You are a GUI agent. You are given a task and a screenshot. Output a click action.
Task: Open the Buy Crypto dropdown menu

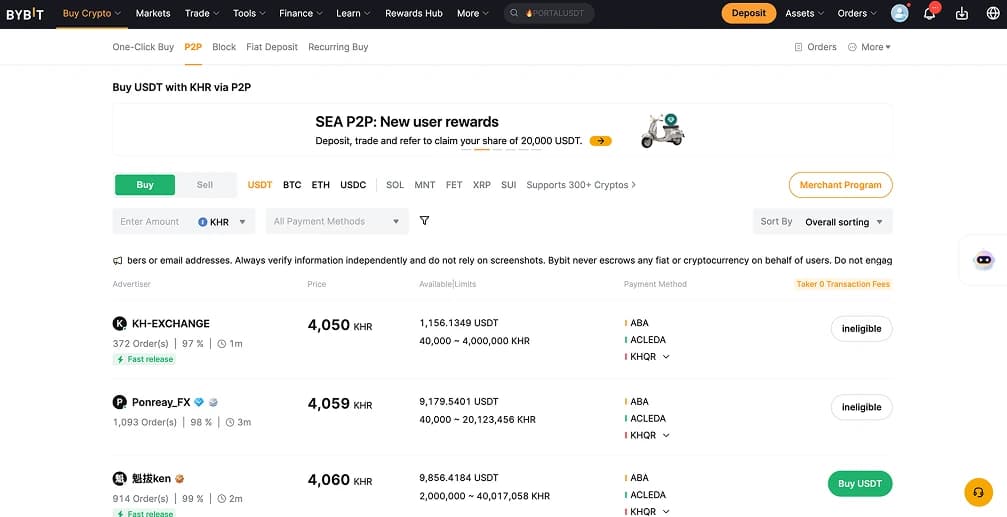(x=92, y=13)
